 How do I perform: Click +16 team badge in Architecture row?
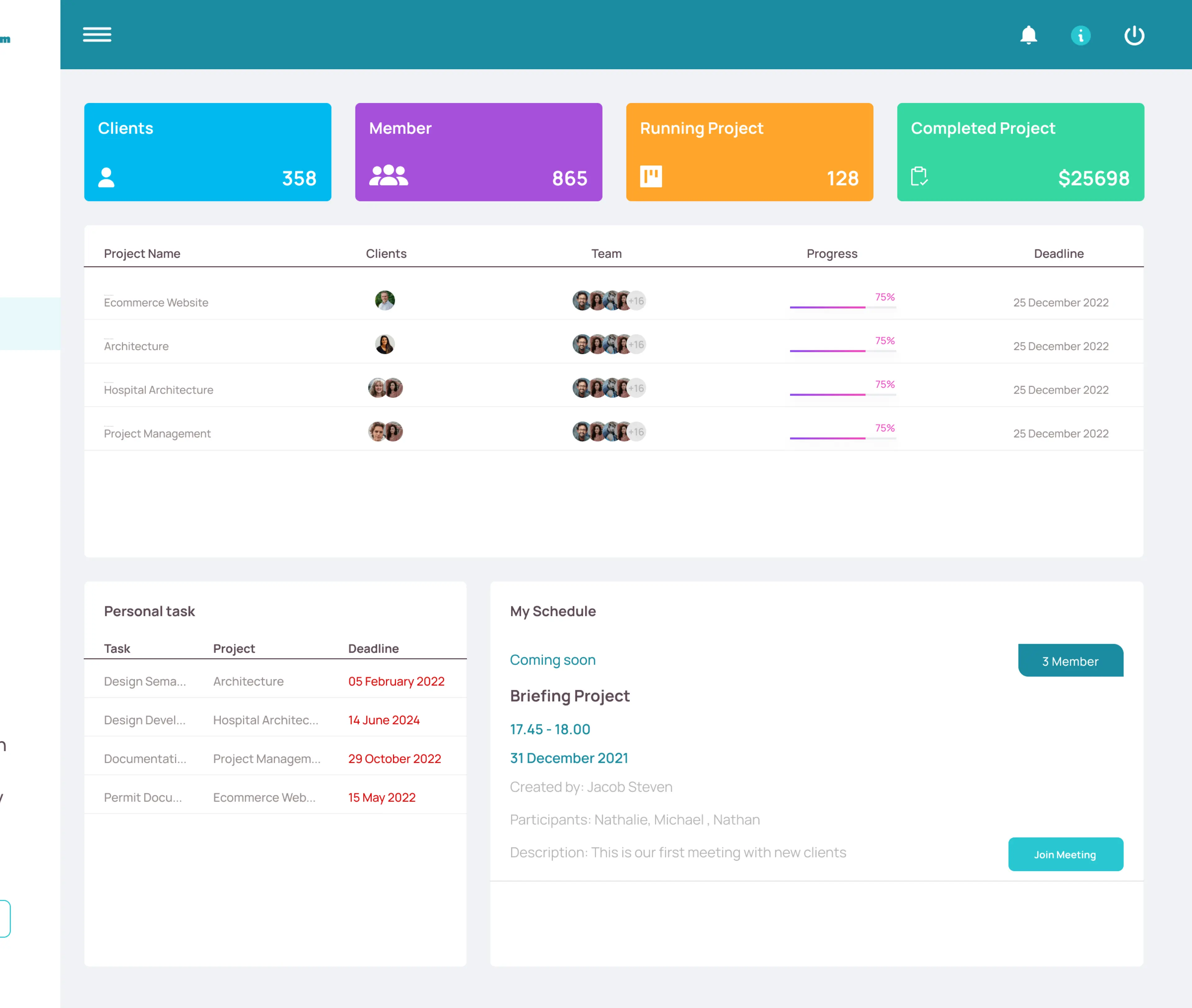(x=637, y=344)
